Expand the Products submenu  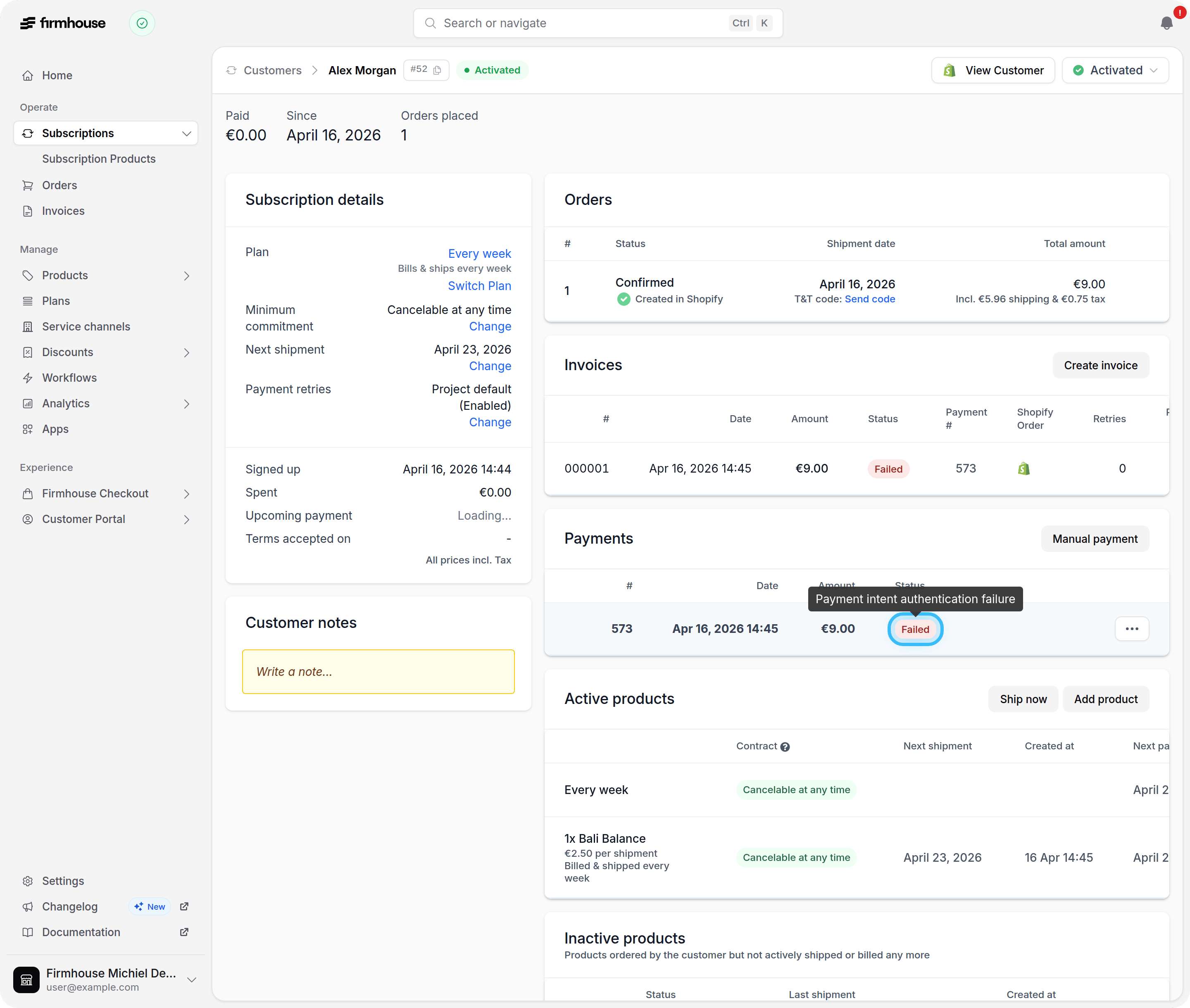coord(186,276)
